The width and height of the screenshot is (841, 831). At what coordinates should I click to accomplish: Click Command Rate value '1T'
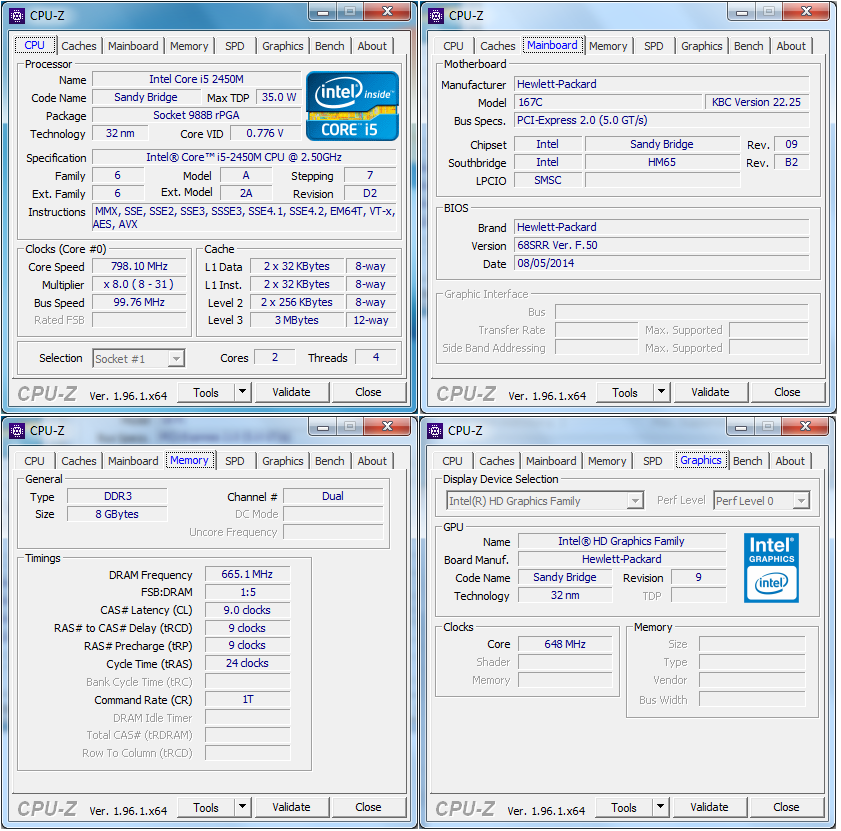(x=247, y=700)
